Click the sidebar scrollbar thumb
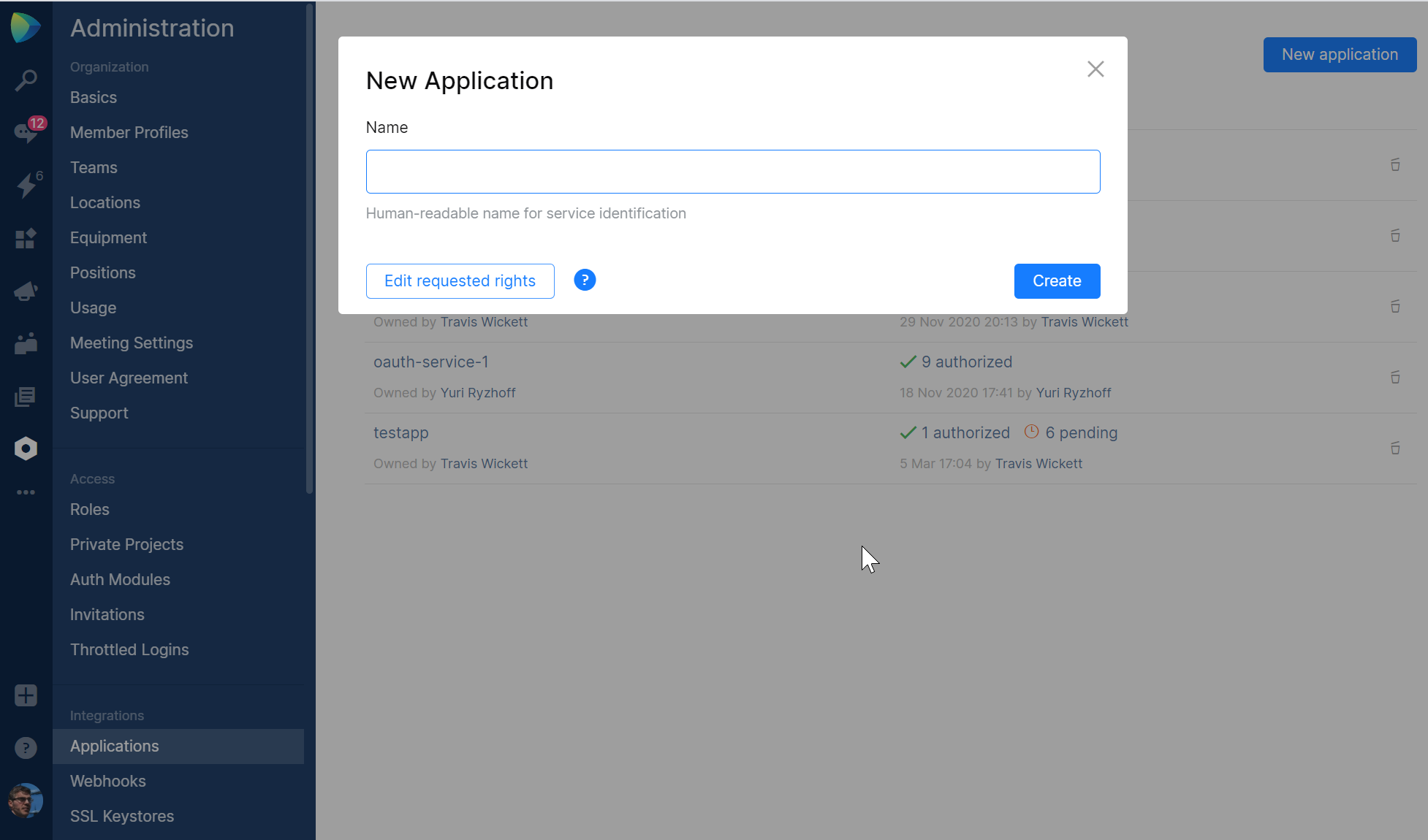1428x840 pixels. click(310, 248)
